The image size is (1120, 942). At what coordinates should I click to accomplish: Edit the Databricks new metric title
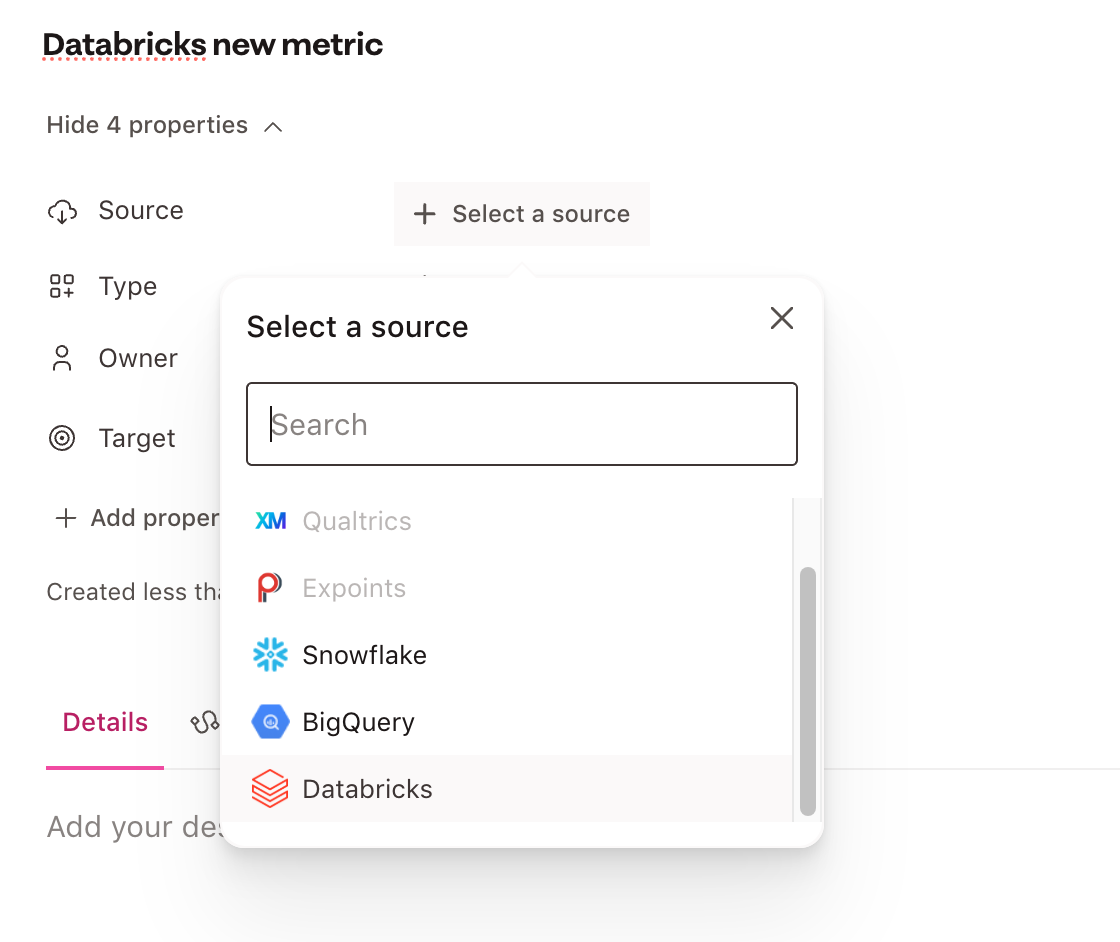[x=213, y=44]
